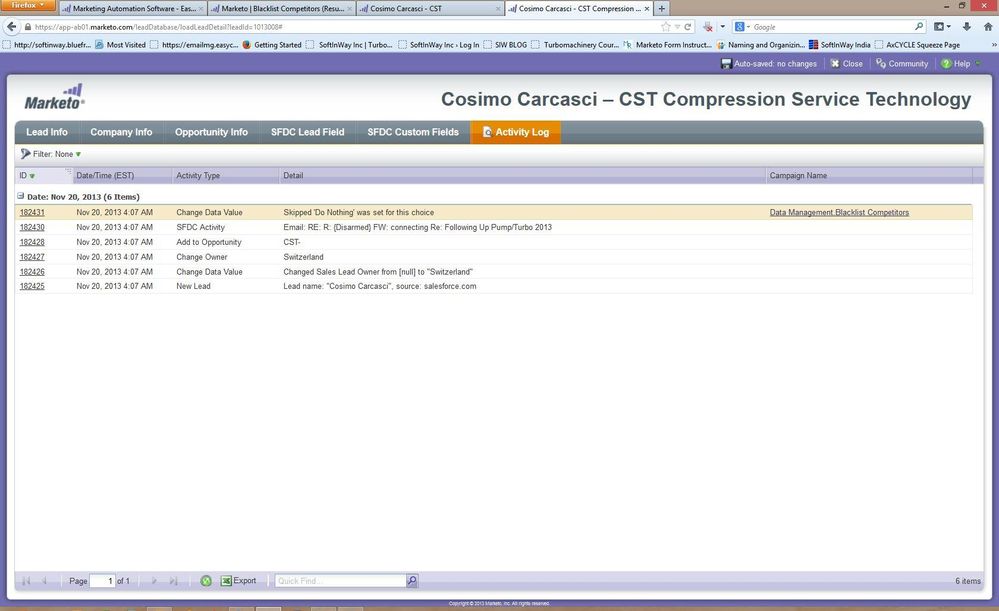Switch to the SFDC Custom Fields tab
Viewport: 999px width, 611px height.
[x=413, y=132]
